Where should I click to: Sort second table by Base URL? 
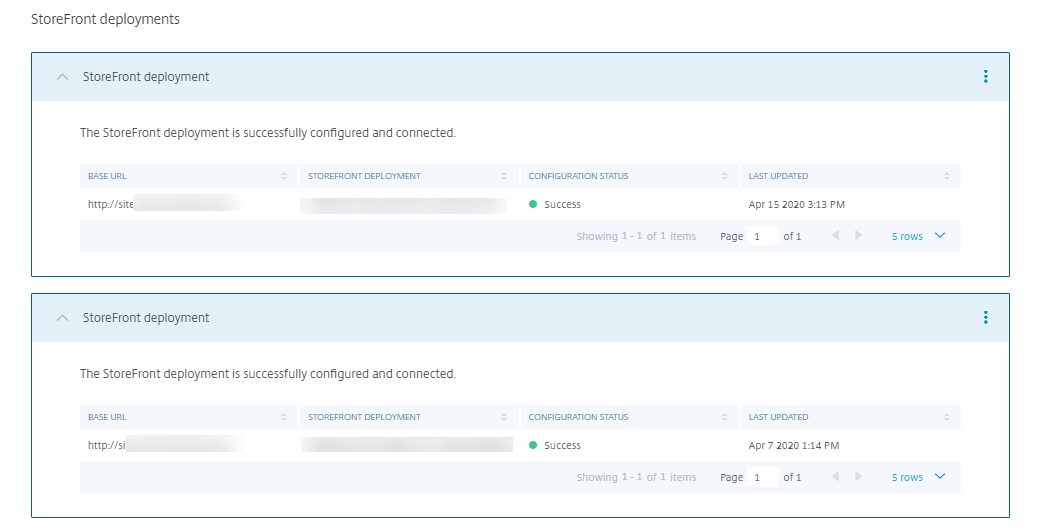[x=284, y=417]
